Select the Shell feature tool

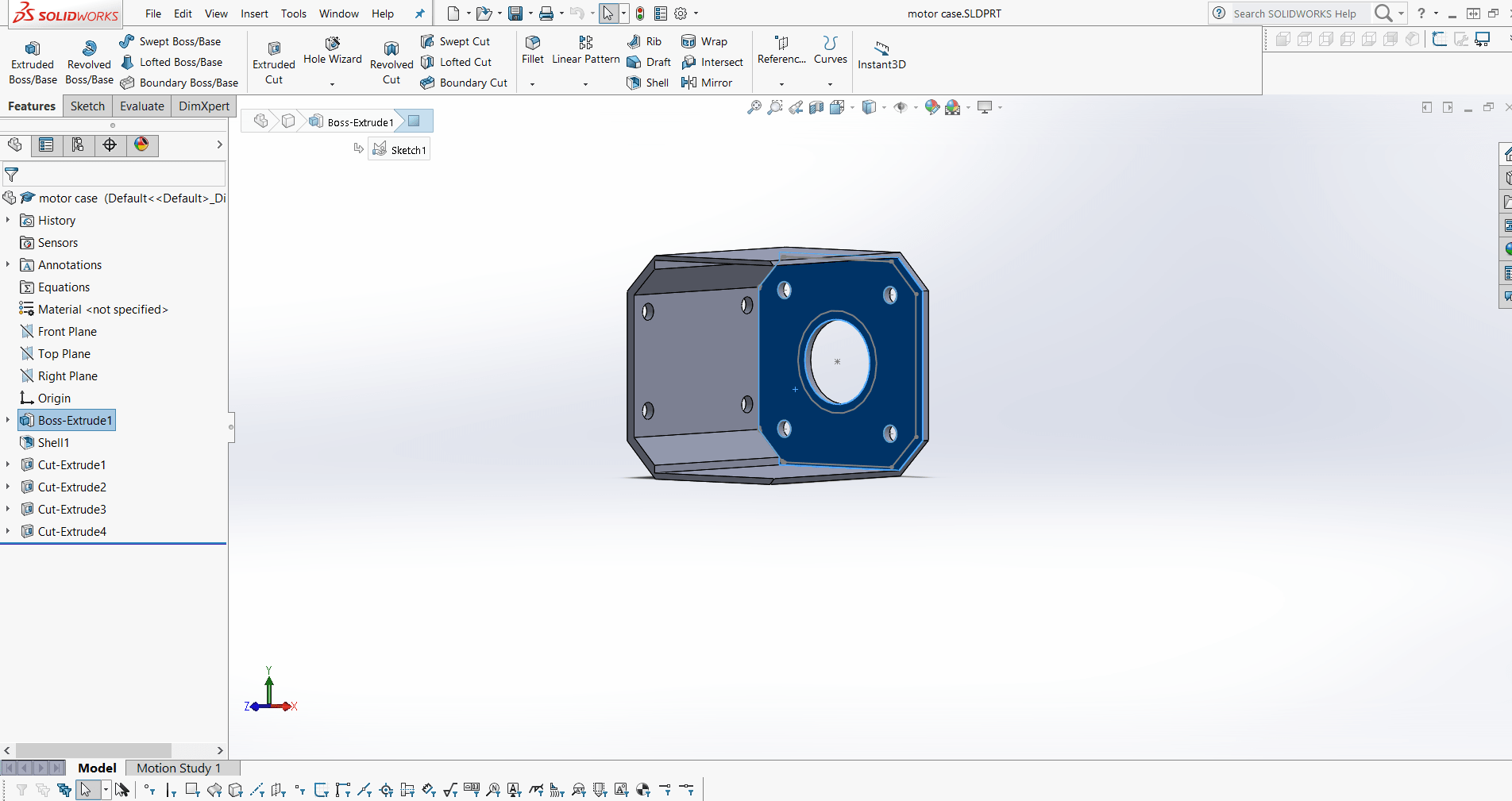point(647,83)
